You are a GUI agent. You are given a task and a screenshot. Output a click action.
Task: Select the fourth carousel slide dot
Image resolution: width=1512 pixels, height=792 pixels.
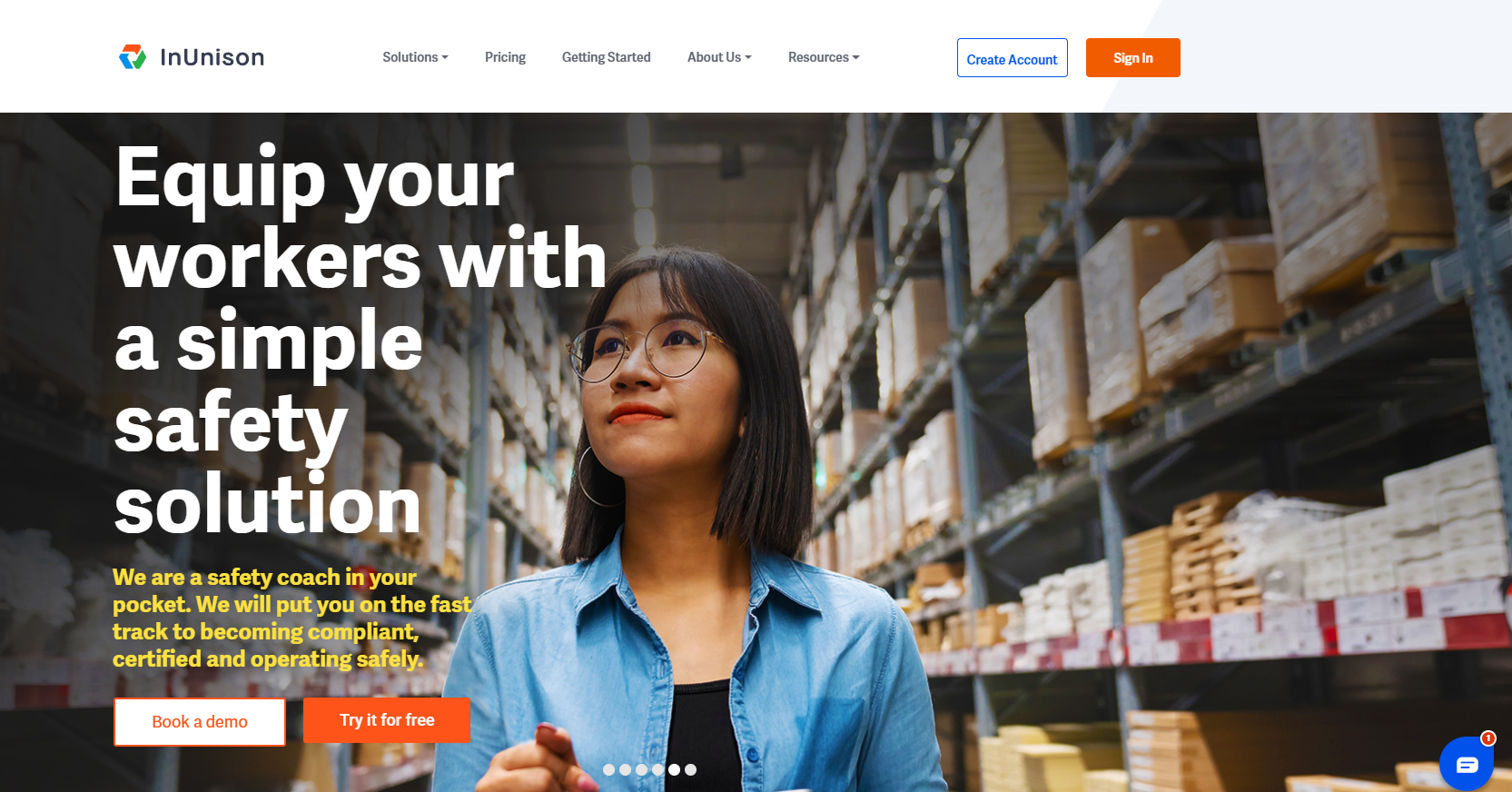657,769
